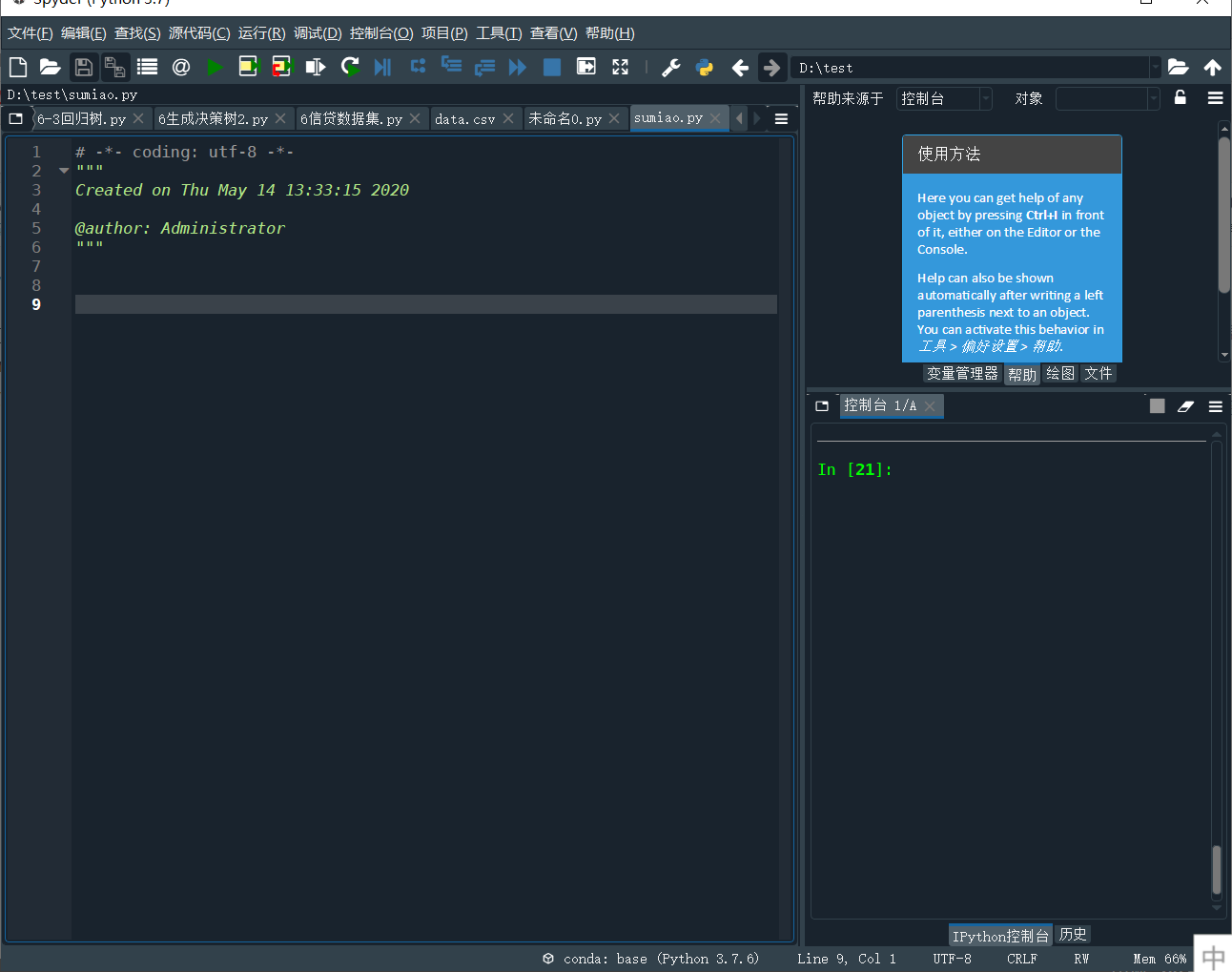Click console browse tabs icon

(x=822, y=405)
